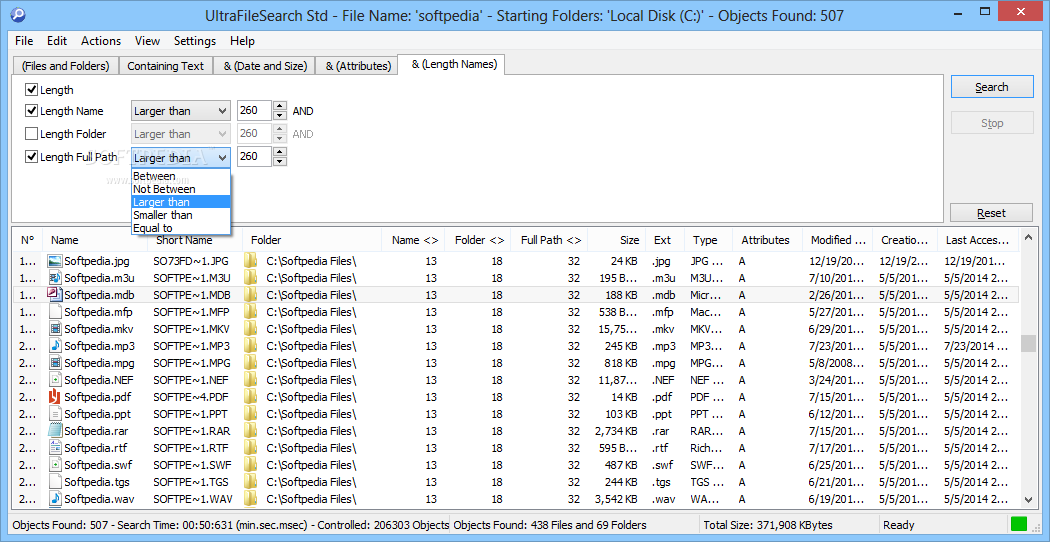
Task: Choose 'Between' from the dropdown list
Action: click(181, 176)
